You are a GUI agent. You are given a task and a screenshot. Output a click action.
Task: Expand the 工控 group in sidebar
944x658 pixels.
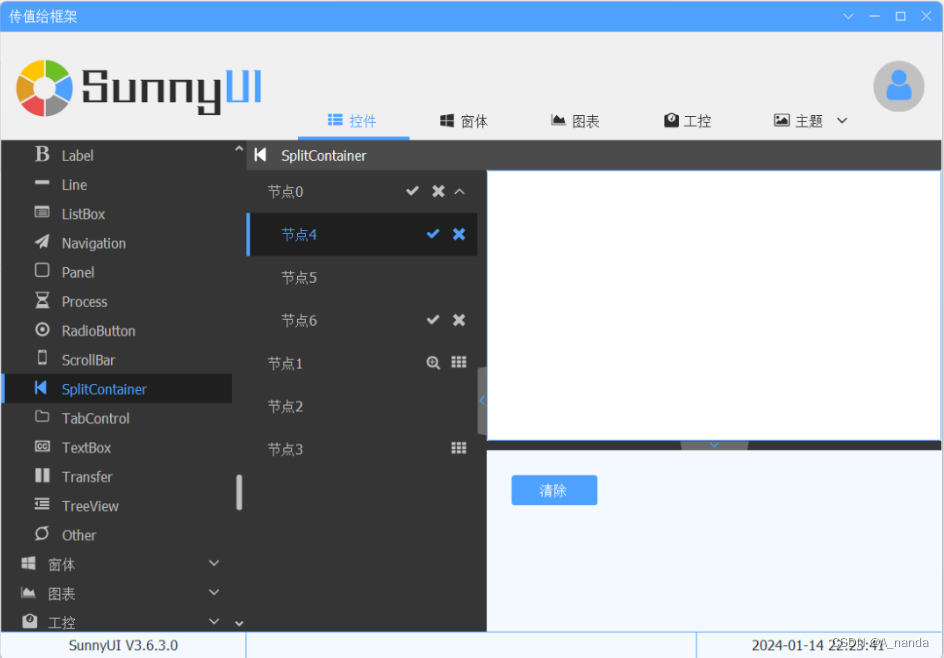(214, 621)
